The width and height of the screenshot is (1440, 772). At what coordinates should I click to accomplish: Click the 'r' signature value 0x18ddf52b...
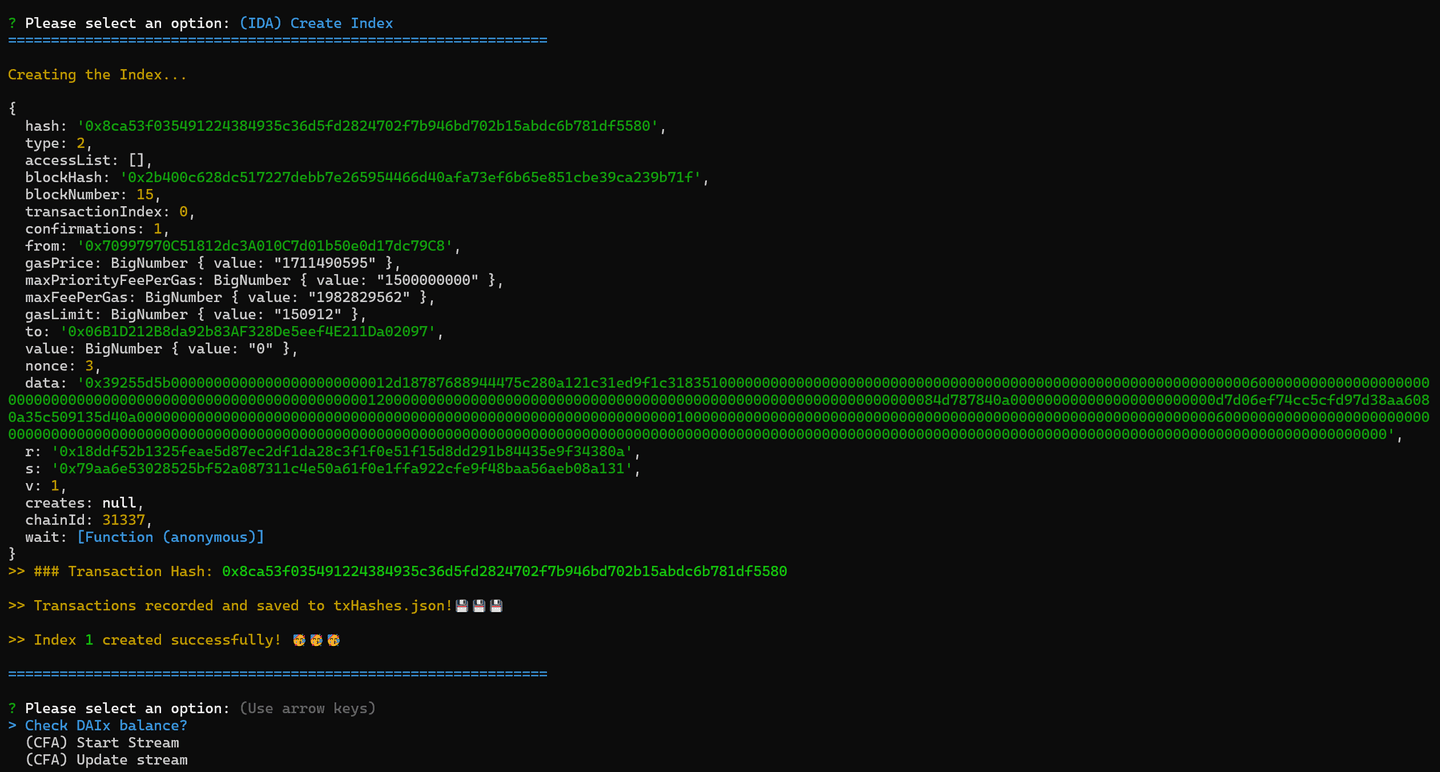click(x=342, y=451)
